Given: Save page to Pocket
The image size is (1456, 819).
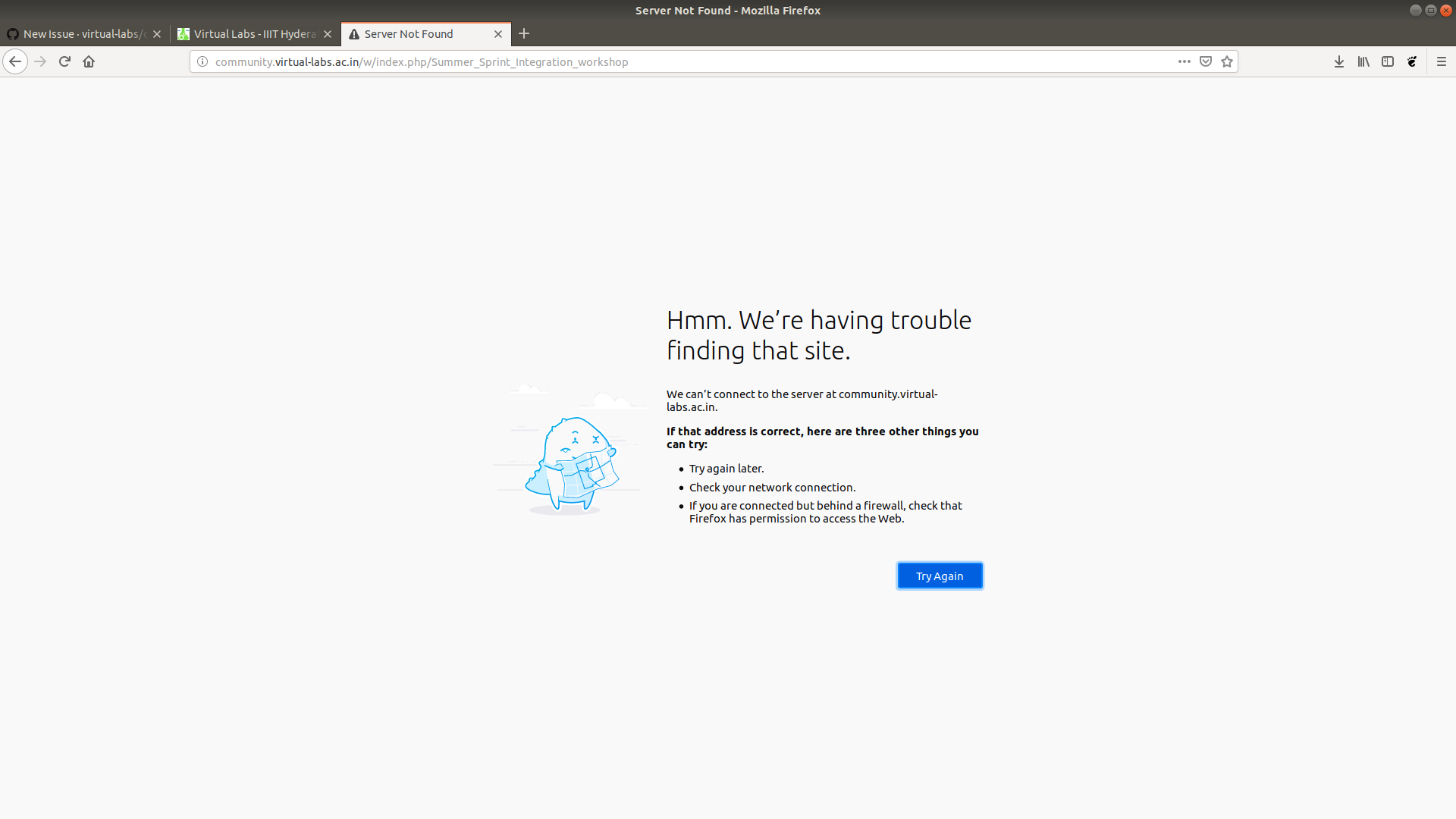Looking at the screenshot, I should pos(1206,61).
